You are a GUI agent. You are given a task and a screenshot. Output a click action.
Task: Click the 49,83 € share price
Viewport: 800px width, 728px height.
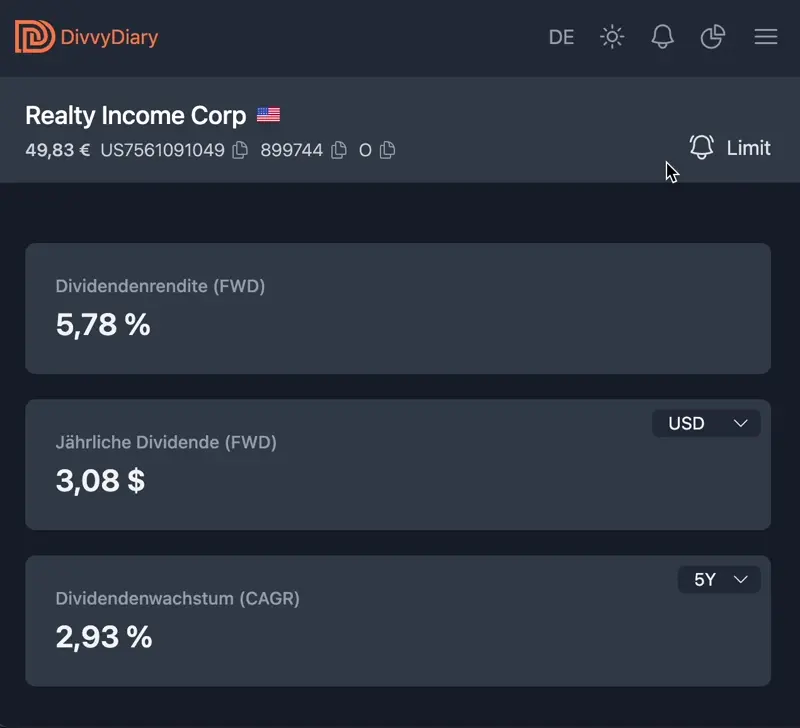click(x=57, y=150)
